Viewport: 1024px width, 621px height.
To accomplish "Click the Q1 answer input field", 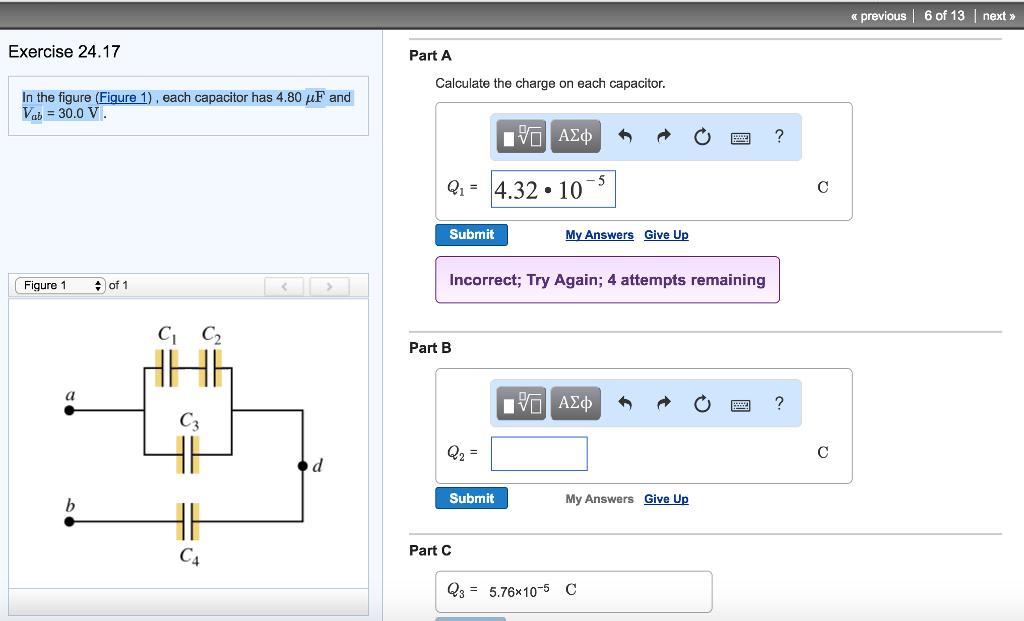I will [x=553, y=189].
